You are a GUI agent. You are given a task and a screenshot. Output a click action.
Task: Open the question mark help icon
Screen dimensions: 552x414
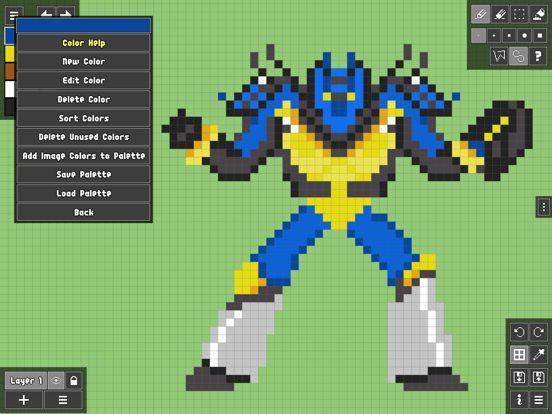[x=538, y=56]
